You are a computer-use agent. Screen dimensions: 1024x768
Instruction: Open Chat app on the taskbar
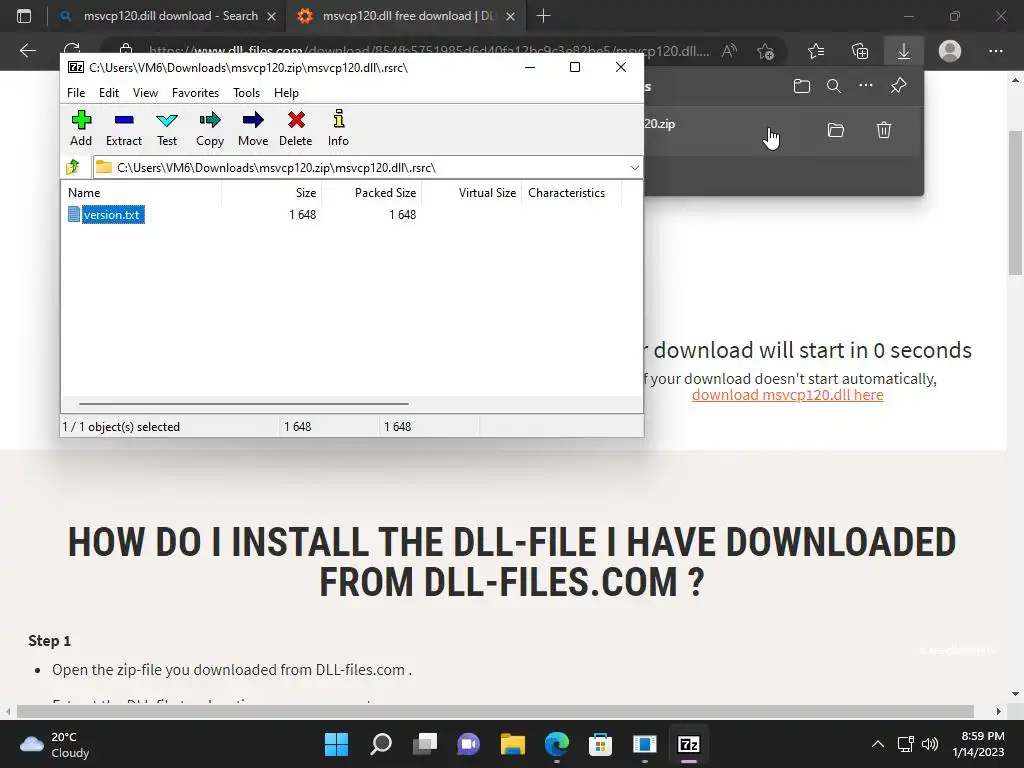[468, 744]
